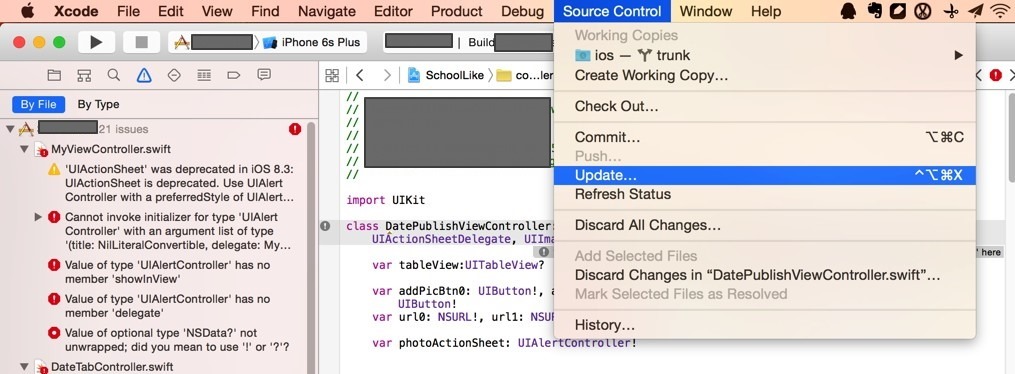Choose Create Working Copy…

coord(764,76)
